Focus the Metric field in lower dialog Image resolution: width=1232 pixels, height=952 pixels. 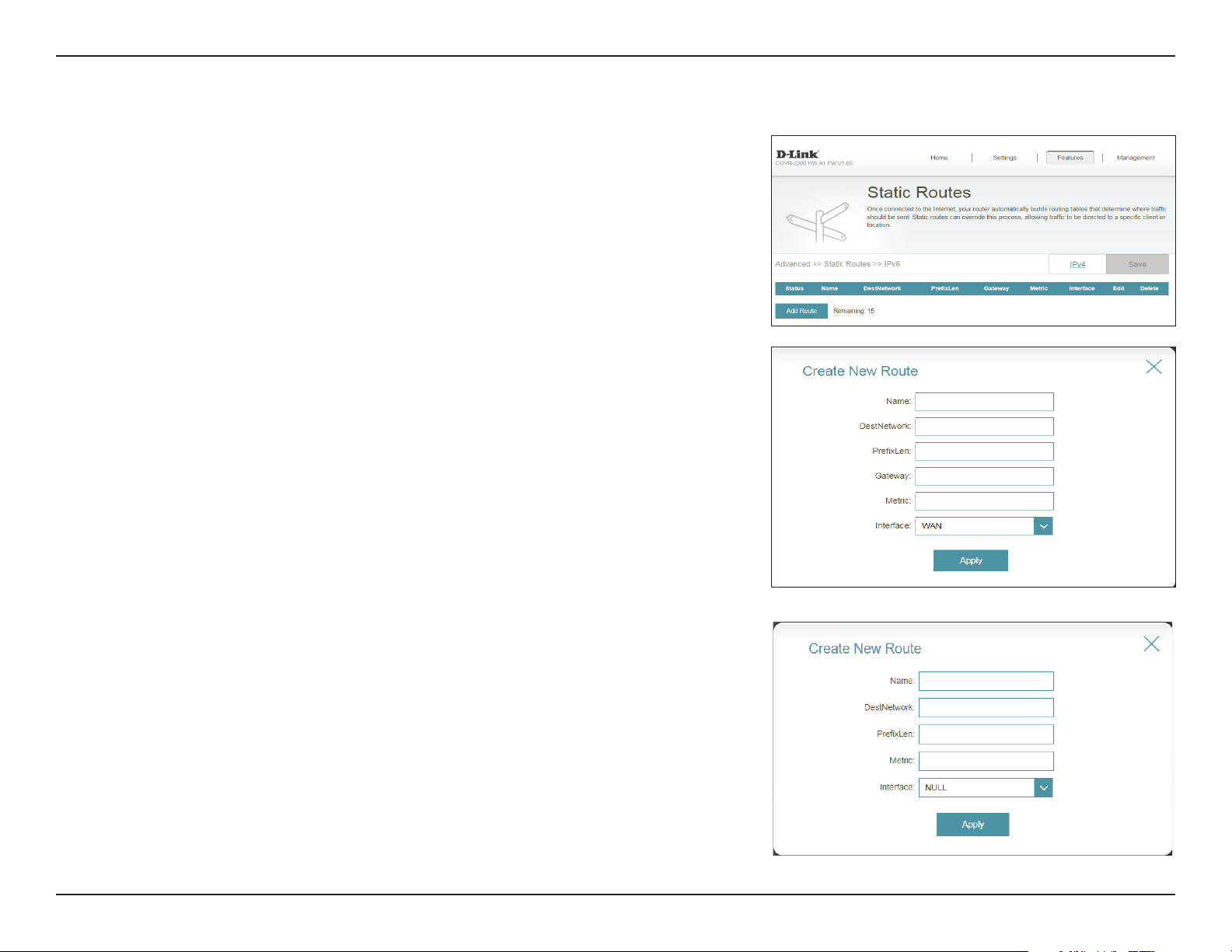click(986, 761)
